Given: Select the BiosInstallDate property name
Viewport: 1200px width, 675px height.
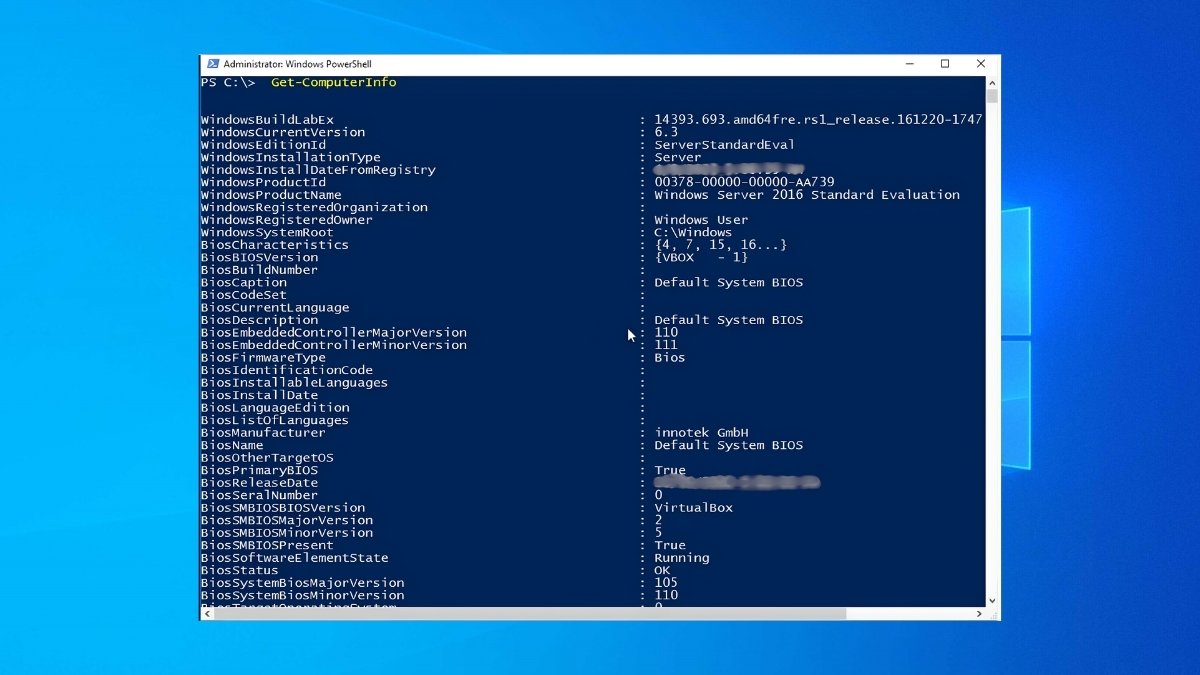Looking at the screenshot, I should point(260,395).
